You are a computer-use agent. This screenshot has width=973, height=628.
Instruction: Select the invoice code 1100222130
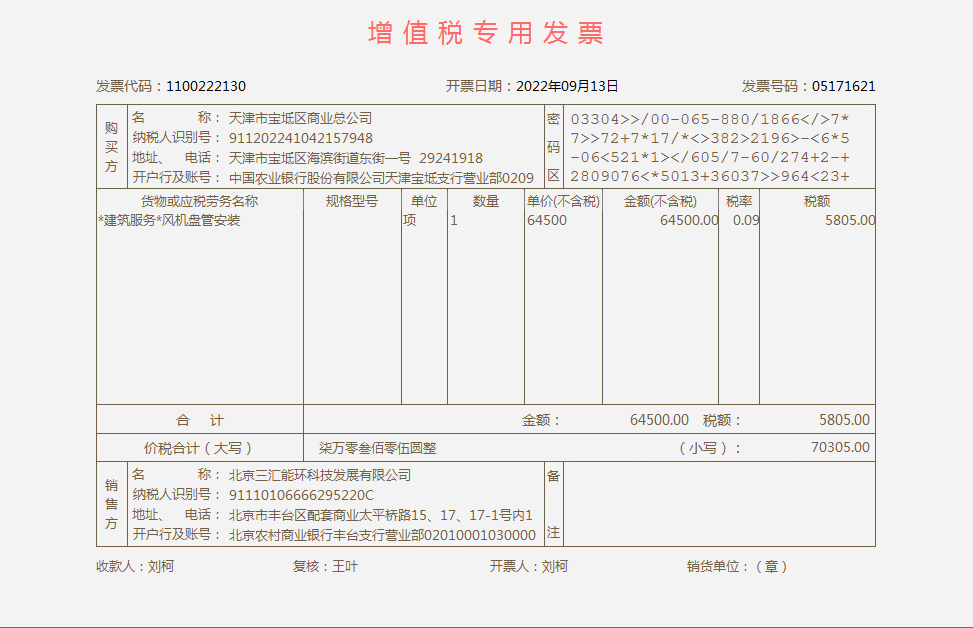pyautogui.click(x=206, y=86)
